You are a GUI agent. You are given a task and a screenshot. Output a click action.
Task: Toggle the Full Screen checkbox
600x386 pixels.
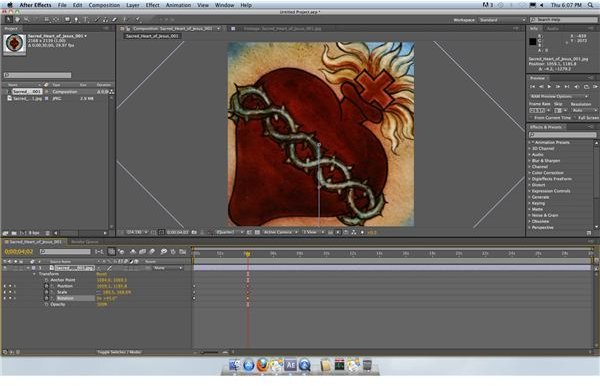pyautogui.click(x=576, y=118)
